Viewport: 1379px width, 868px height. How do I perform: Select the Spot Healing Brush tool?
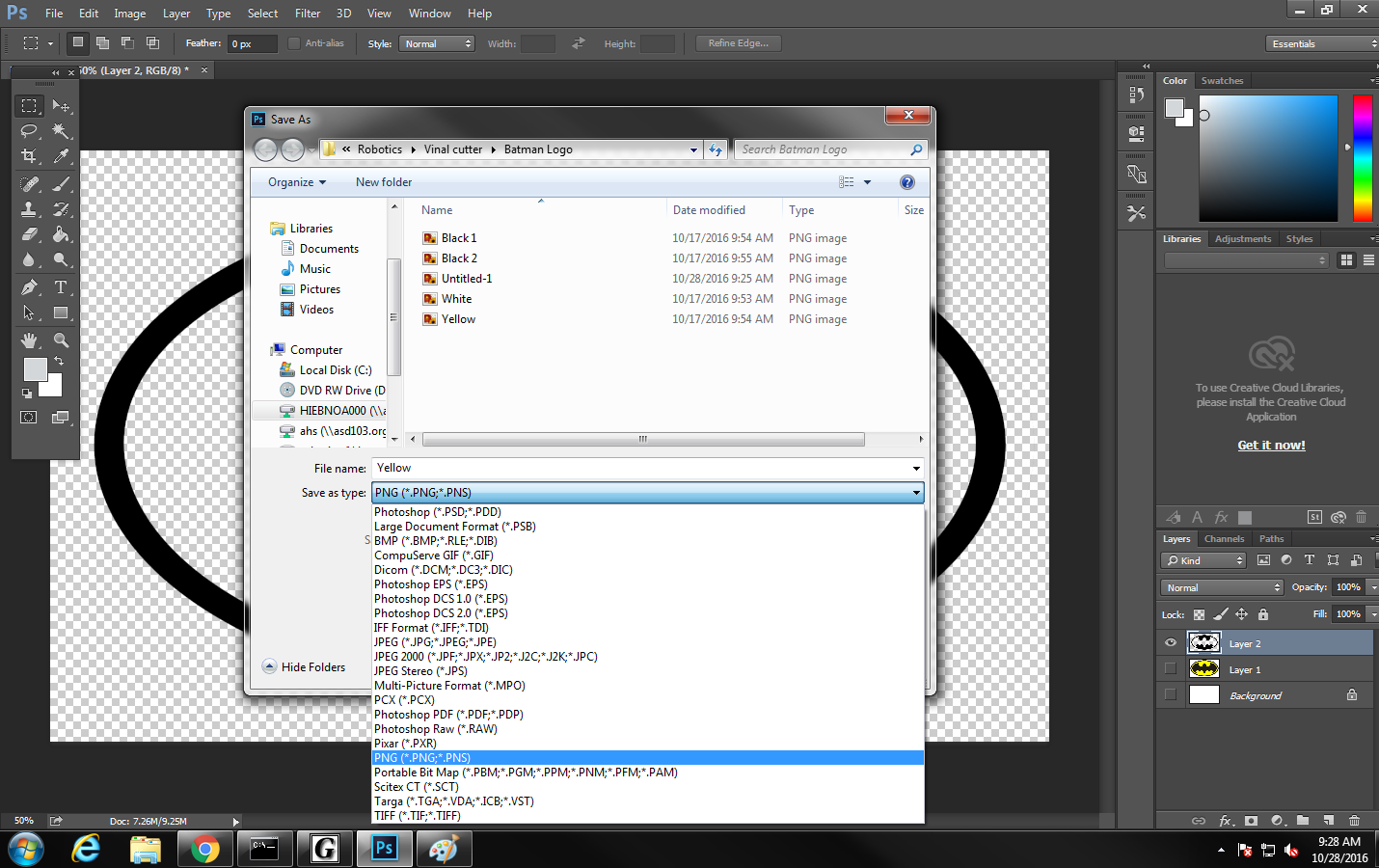[30, 183]
